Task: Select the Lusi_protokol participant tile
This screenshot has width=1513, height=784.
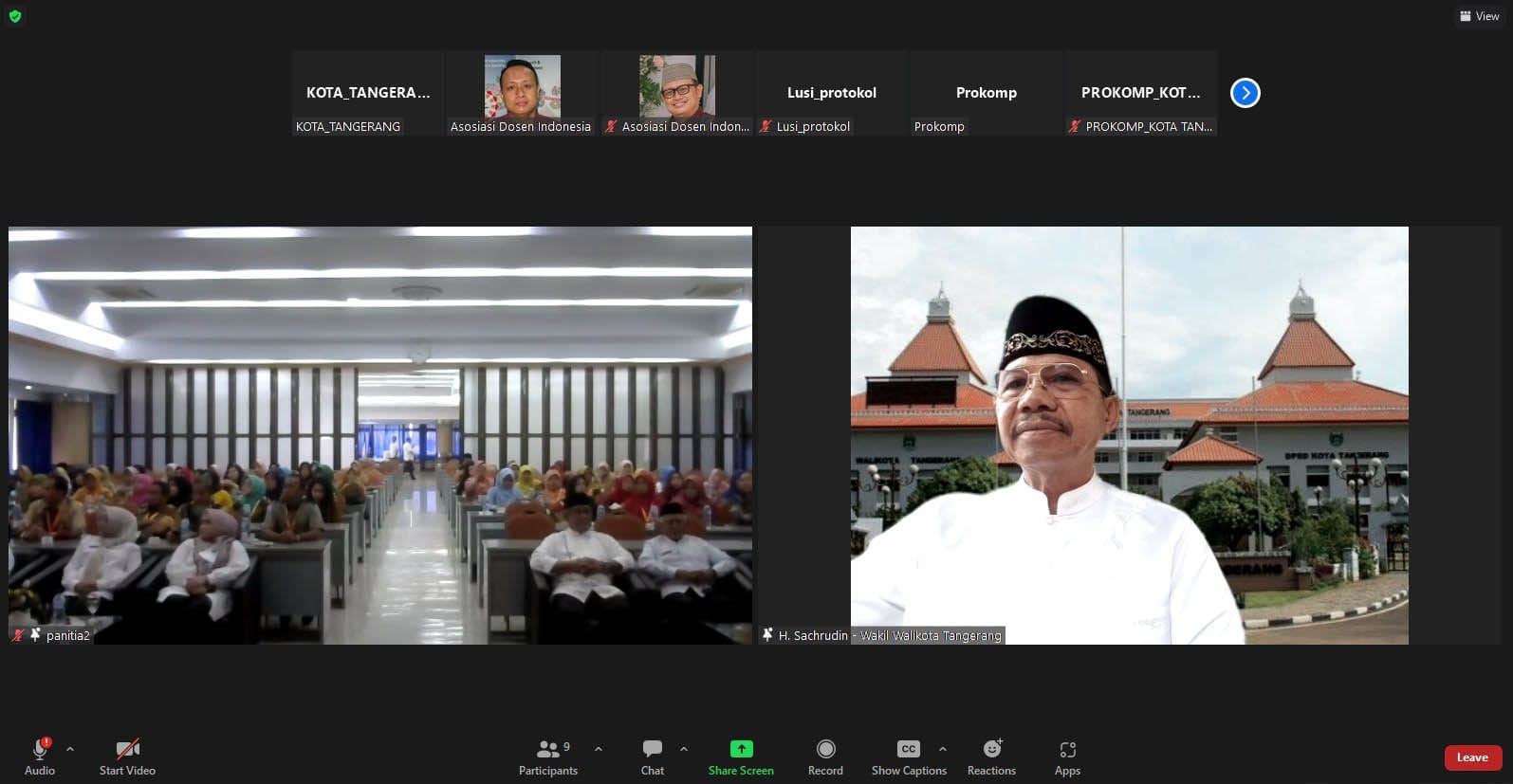Action: coord(831,93)
